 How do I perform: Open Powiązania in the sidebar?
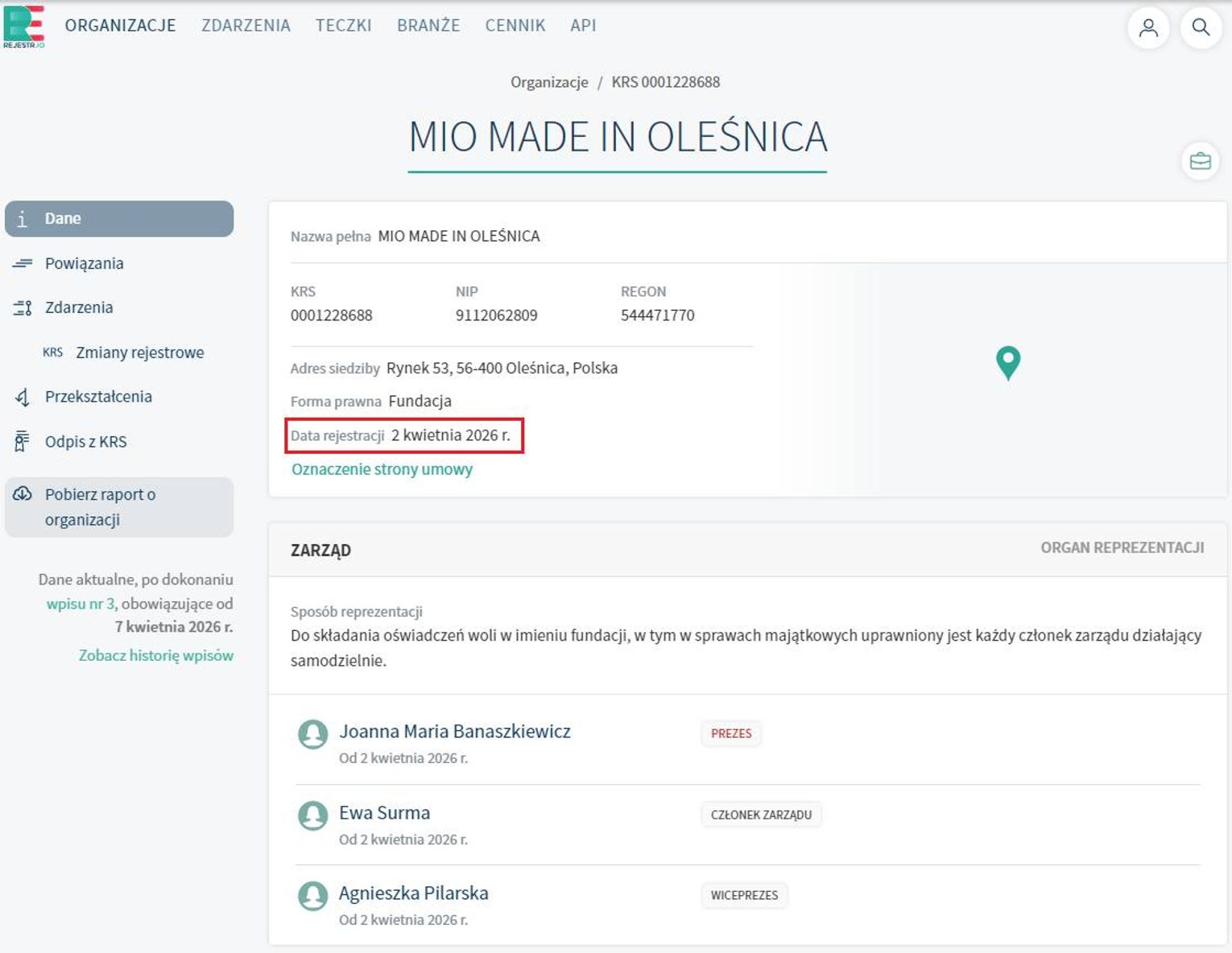click(x=84, y=263)
